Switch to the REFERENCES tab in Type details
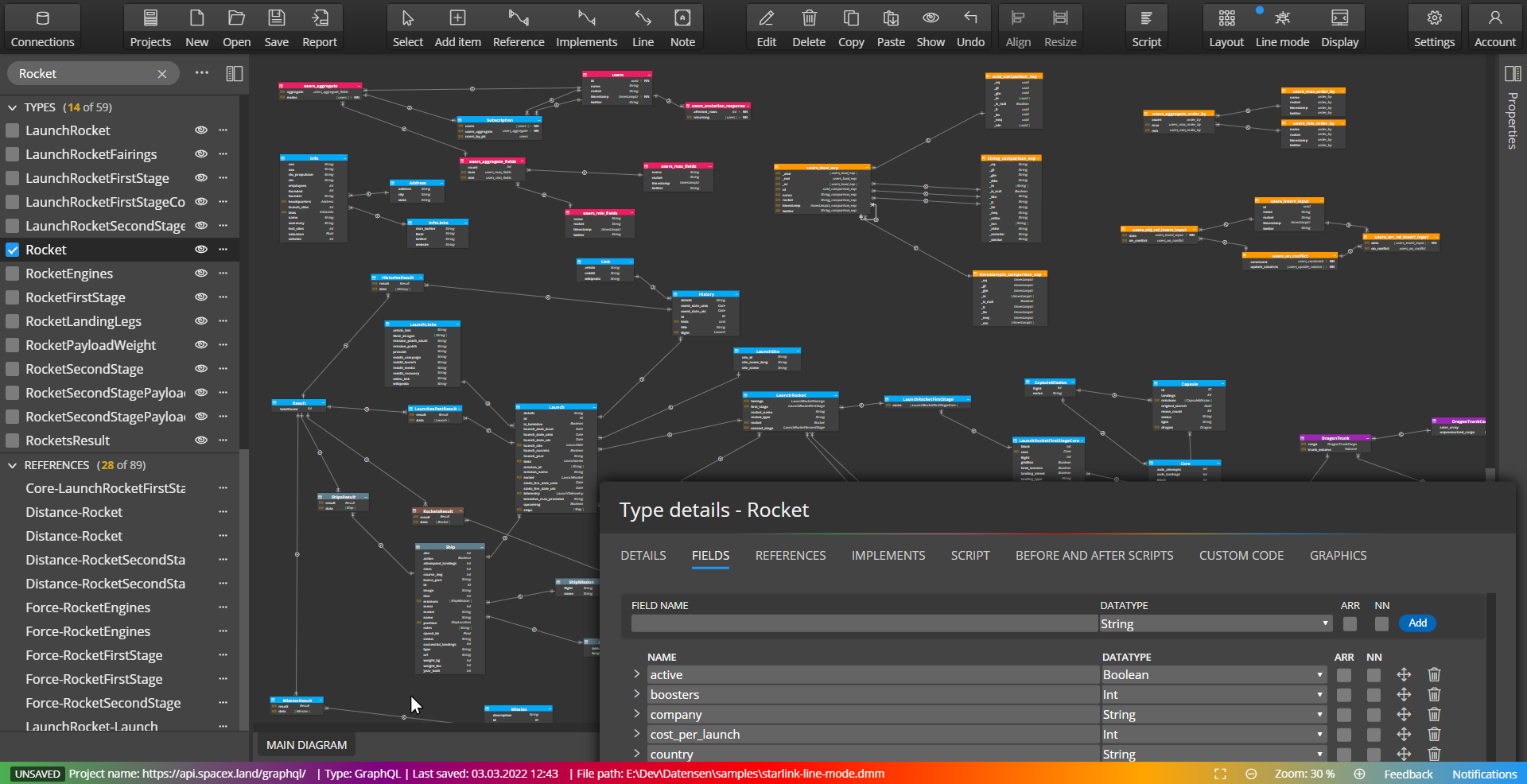This screenshot has width=1527, height=784. [x=790, y=555]
